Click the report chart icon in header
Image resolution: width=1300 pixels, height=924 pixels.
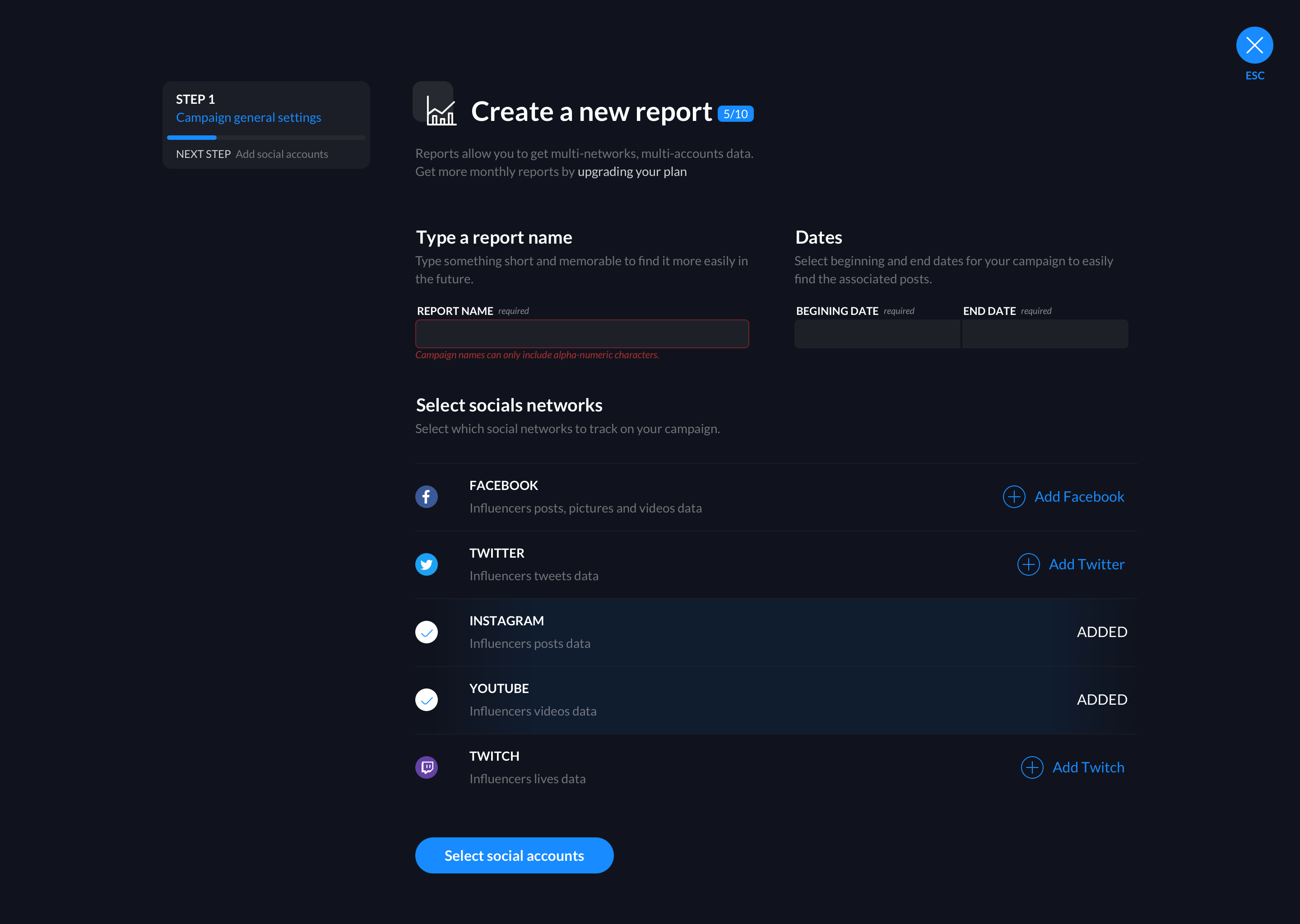441,111
